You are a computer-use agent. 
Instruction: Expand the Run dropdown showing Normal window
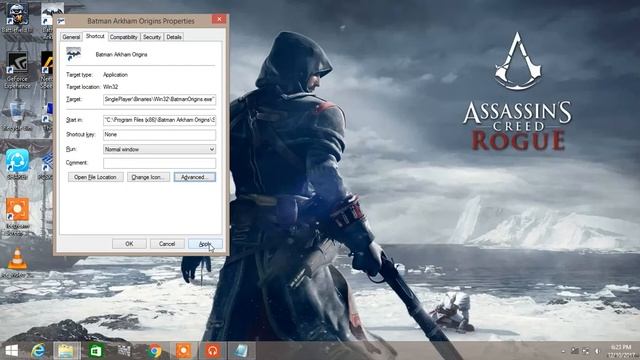pyautogui.click(x=159, y=149)
